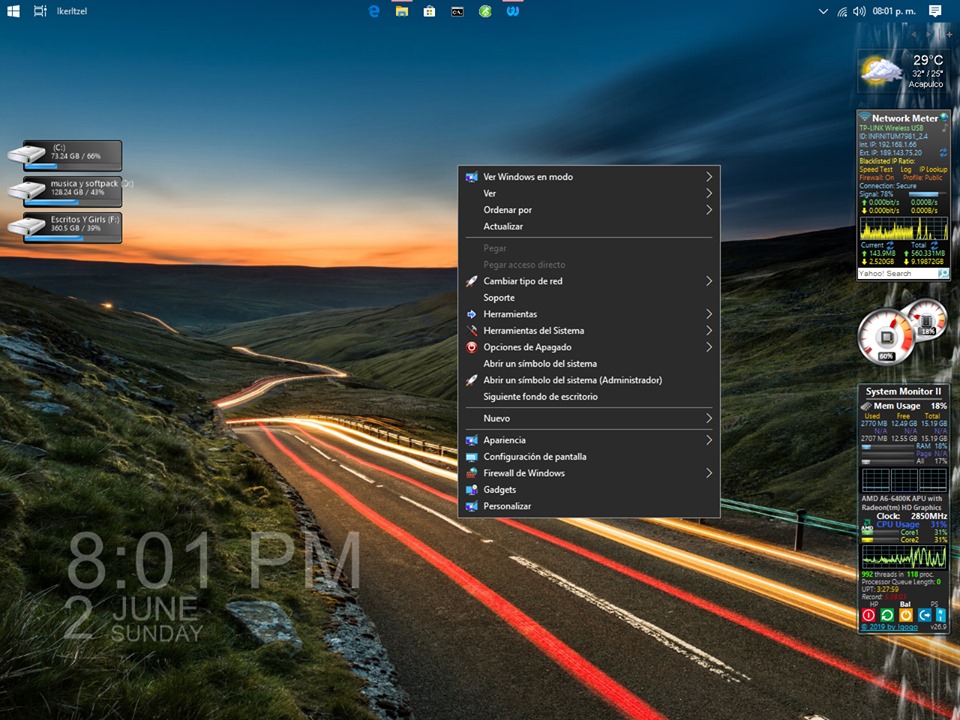Expand the Herramientas submenu
This screenshot has width=960, height=720.
click(x=588, y=314)
